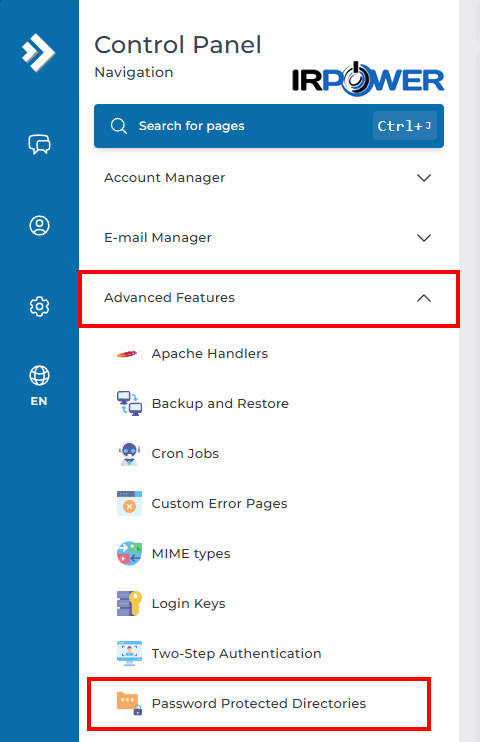Open Login Keys page
The height and width of the screenshot is (742, 480).
188,604
